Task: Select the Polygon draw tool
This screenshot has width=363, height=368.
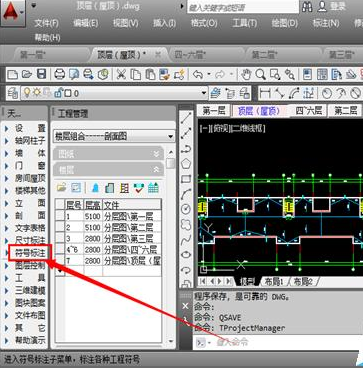Action: point(186,164)
